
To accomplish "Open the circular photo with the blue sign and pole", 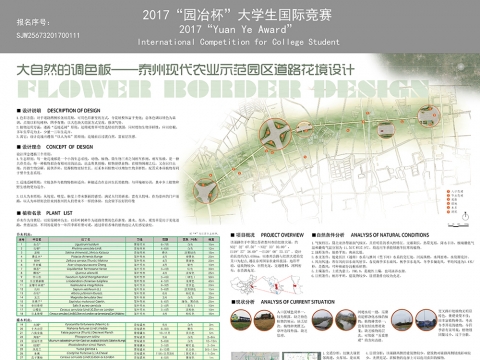I will (x=426, y=320).
